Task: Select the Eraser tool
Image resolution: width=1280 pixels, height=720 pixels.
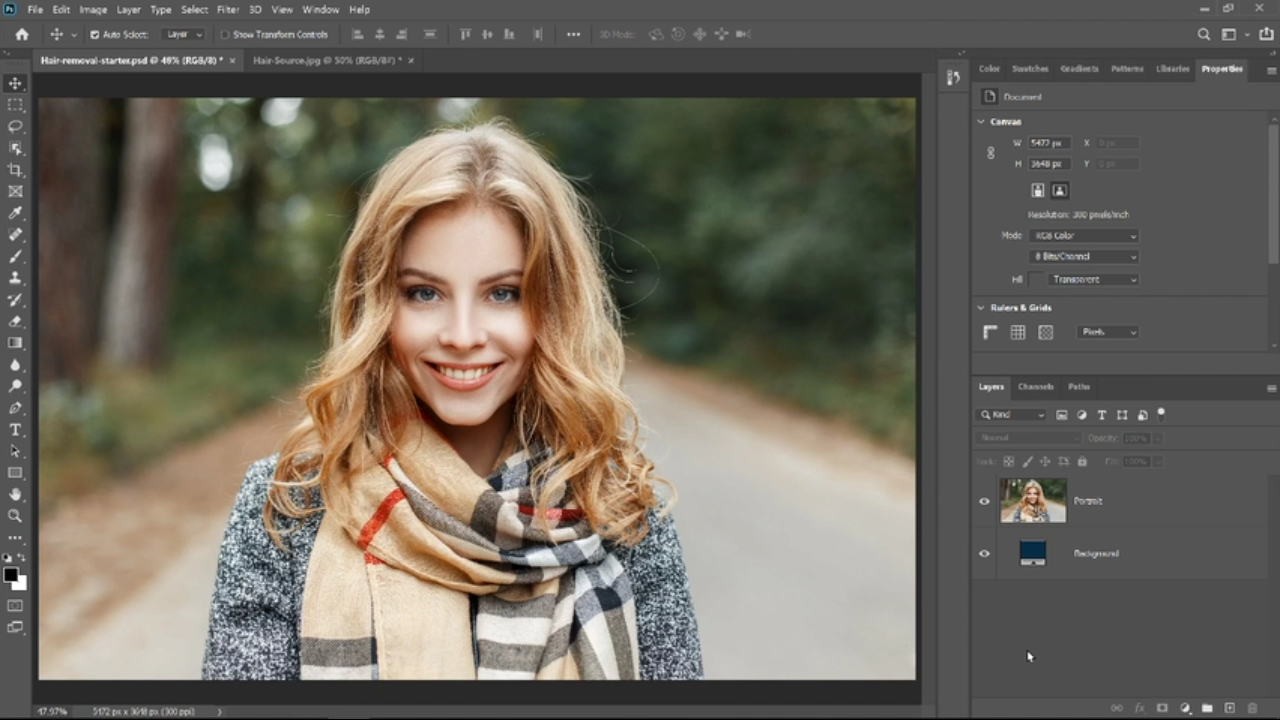Action: (15, 321)
